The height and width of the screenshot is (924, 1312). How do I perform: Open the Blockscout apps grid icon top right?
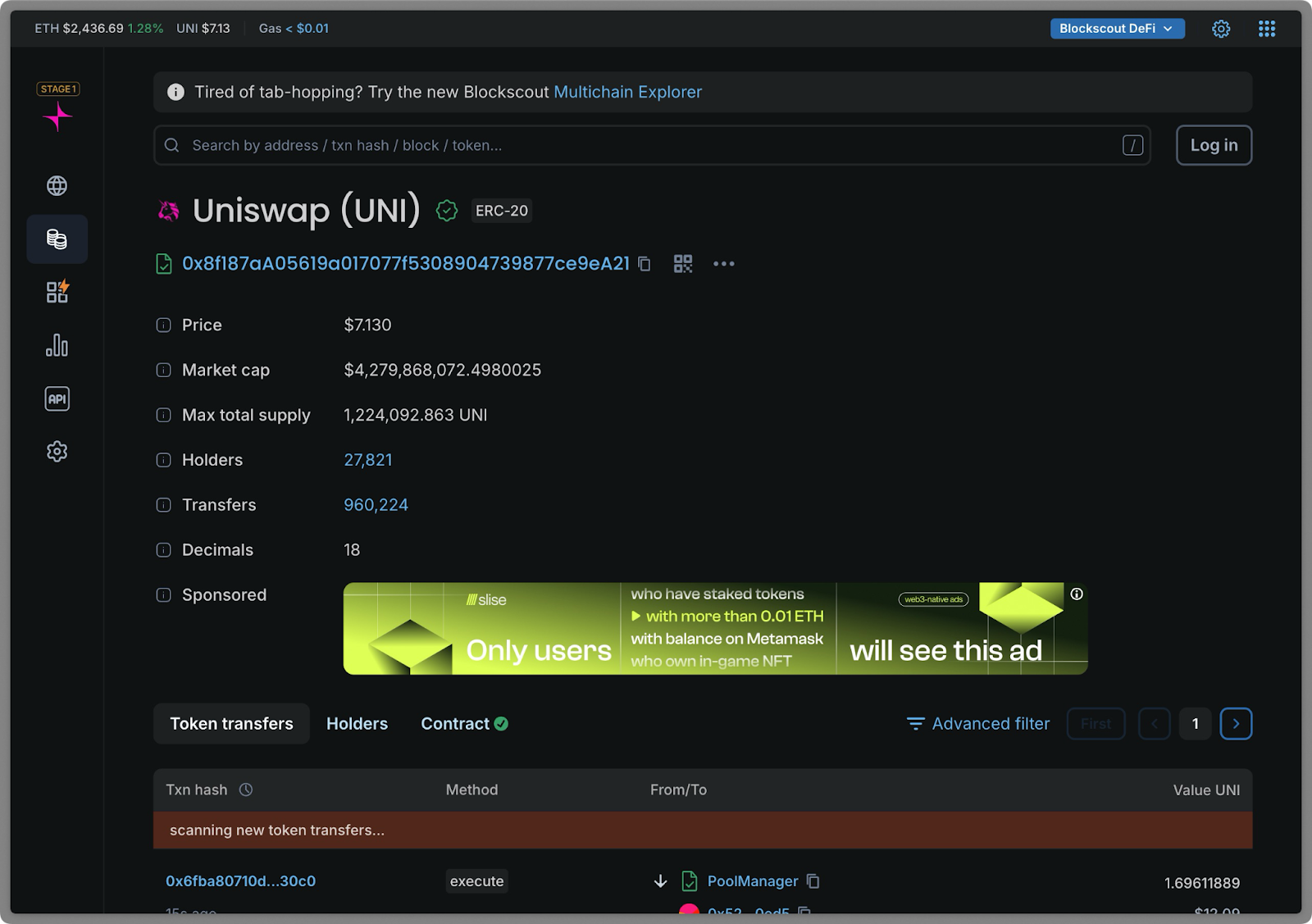[x=1267, y=28]
